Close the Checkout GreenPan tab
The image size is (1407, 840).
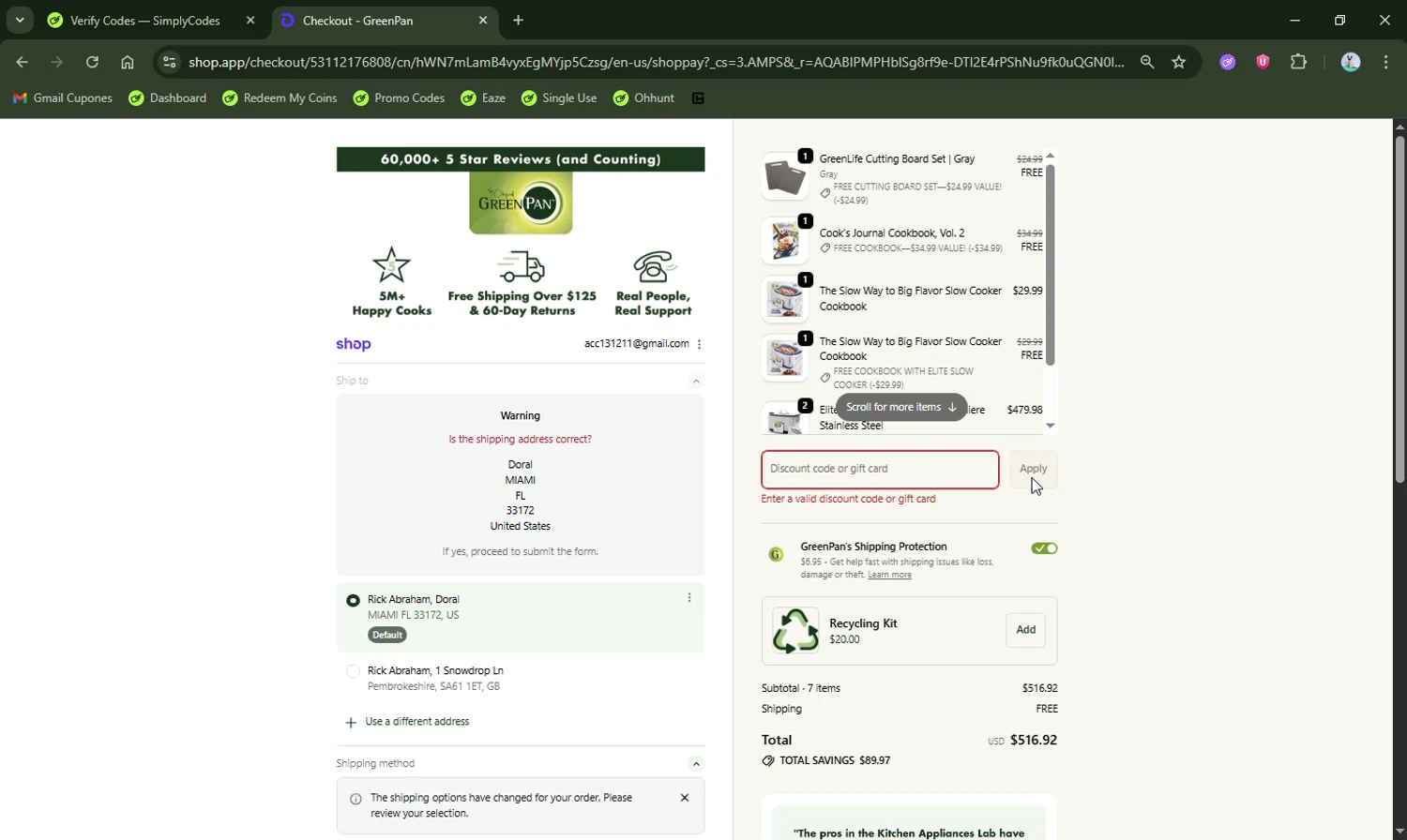[483, 20]
